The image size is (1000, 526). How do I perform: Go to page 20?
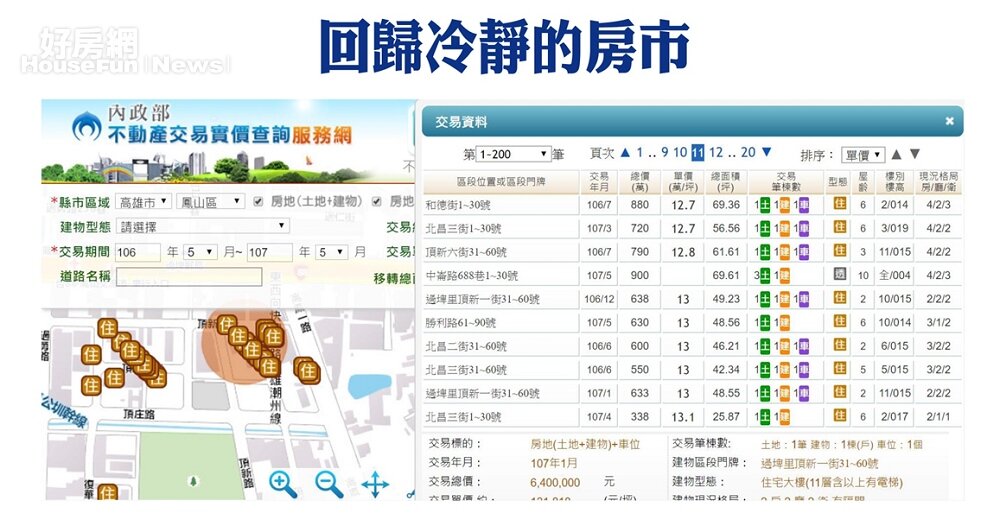[x=748, y=152]
